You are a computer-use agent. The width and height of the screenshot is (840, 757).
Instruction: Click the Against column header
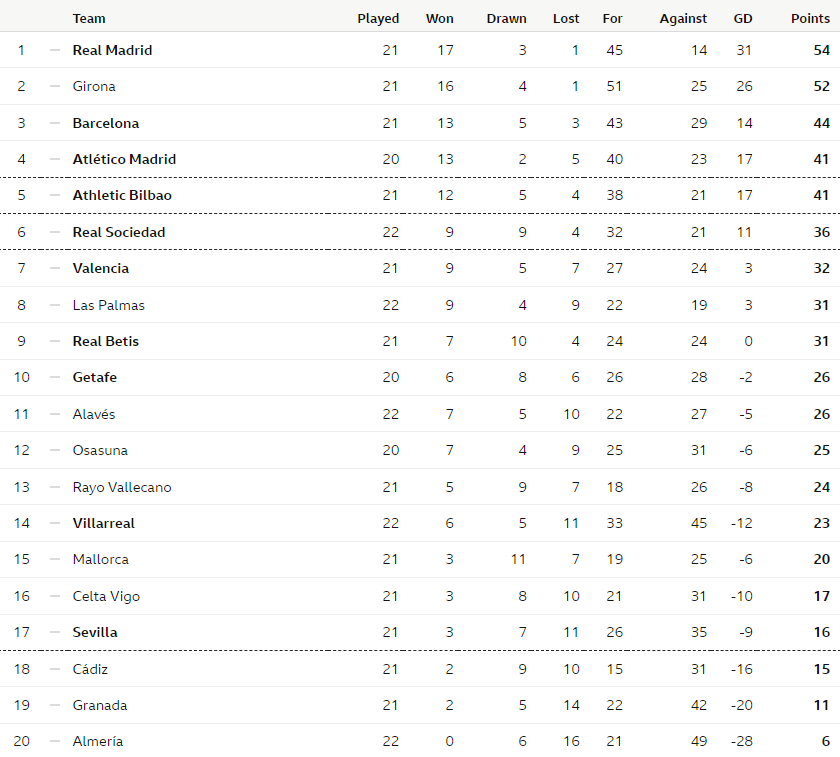[x=683, y=18]
